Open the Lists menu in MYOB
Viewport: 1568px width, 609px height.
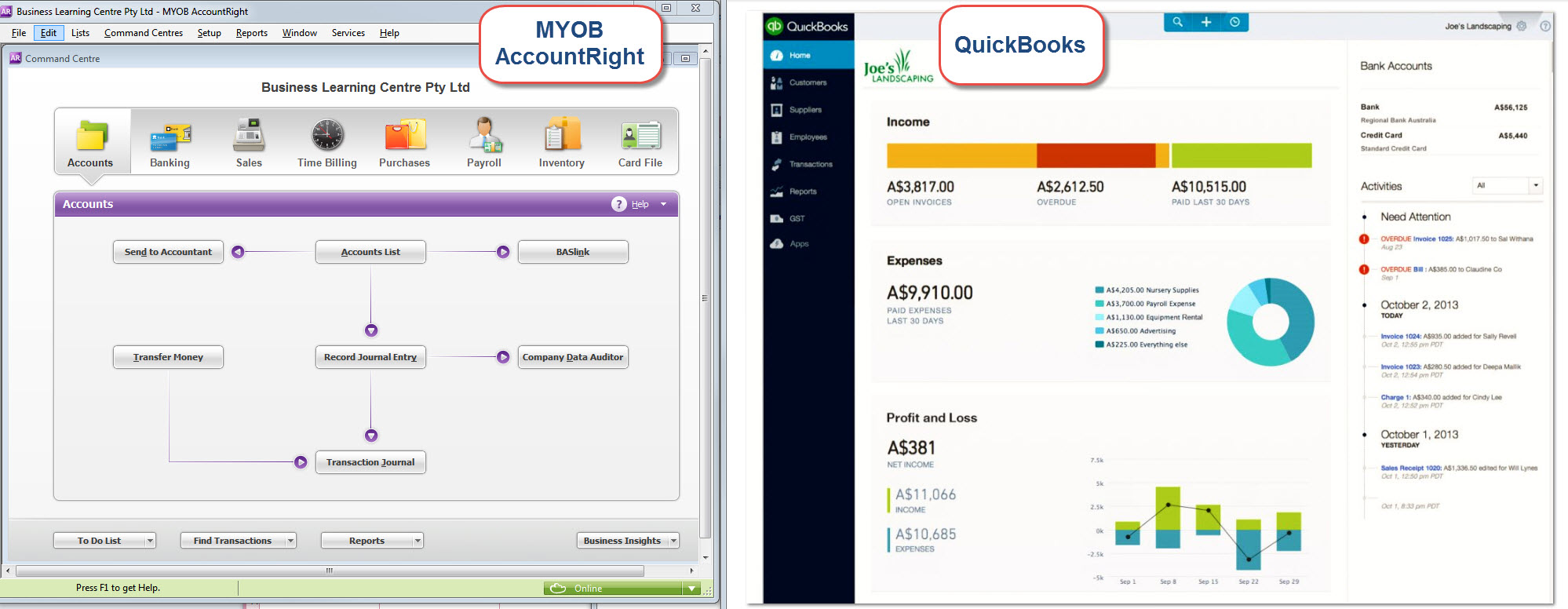pyautogui.click(x=80, y=33)
